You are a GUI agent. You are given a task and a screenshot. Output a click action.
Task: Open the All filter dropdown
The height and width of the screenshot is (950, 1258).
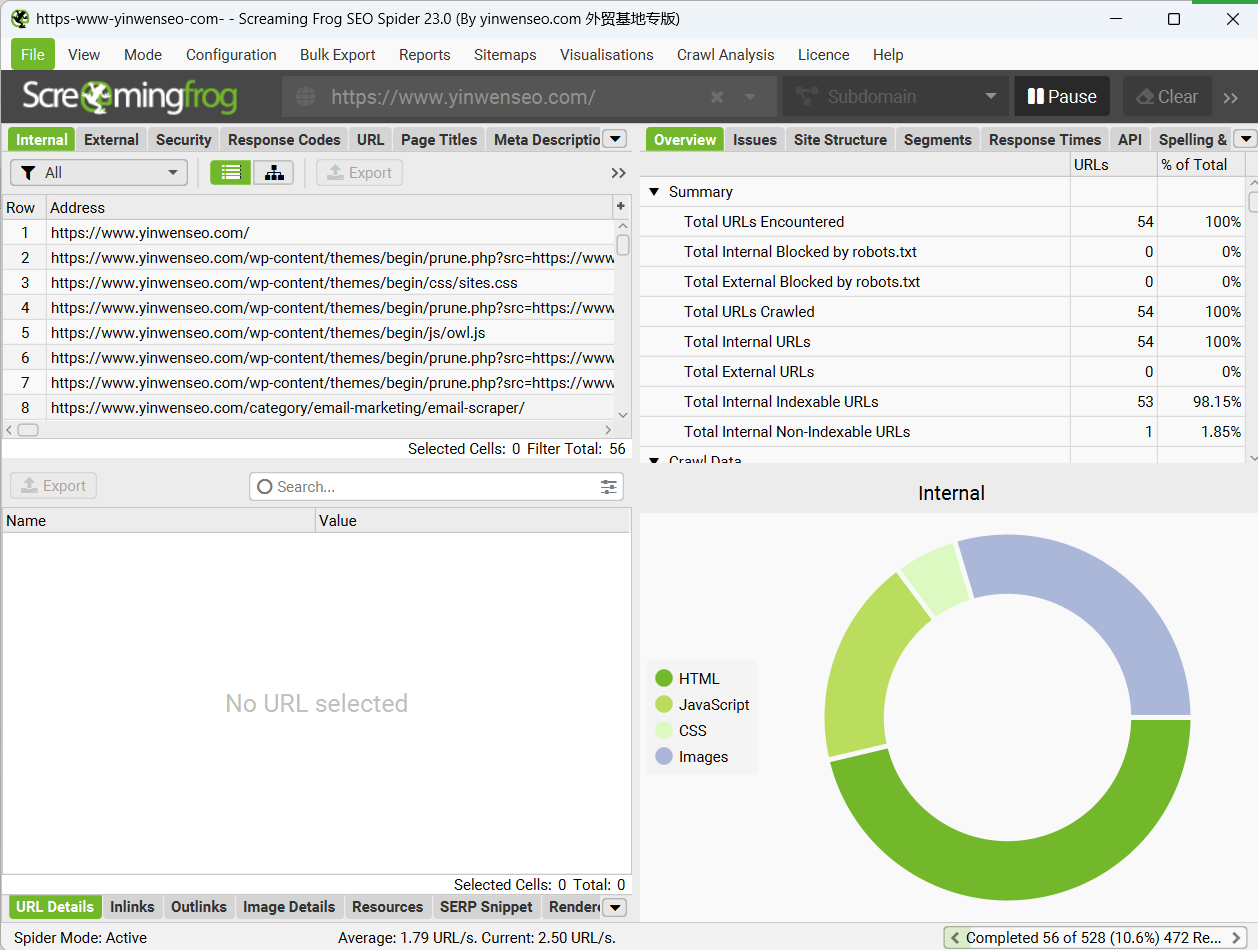tap(99, 173)
